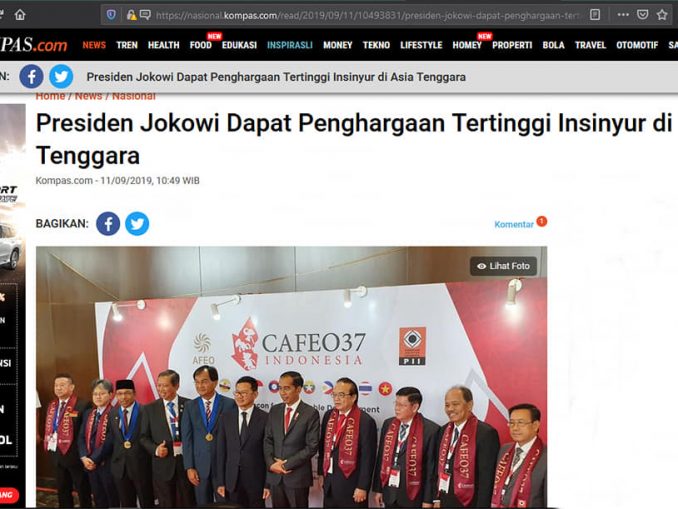Click the address bar URL field
Viewport: 678px width, 509px height.
pyautogui.click(x=368, y=16)
